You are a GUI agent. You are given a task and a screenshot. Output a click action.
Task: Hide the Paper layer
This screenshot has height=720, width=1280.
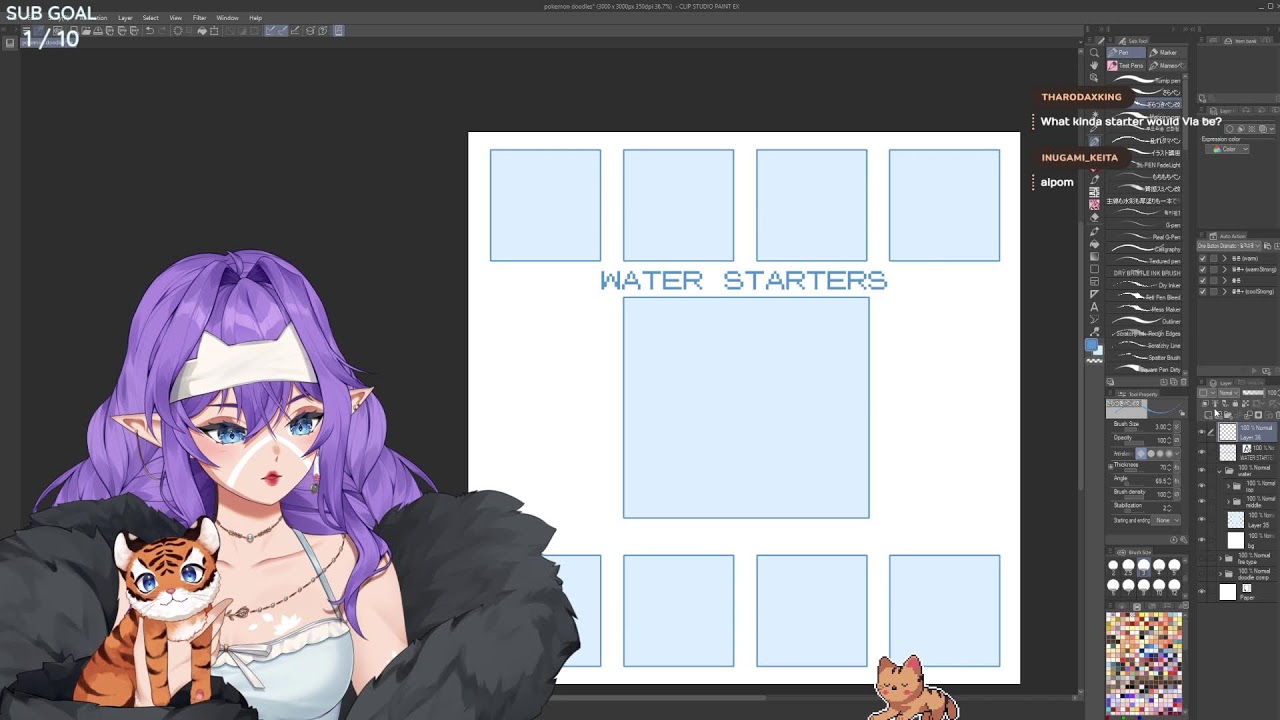1202,591
